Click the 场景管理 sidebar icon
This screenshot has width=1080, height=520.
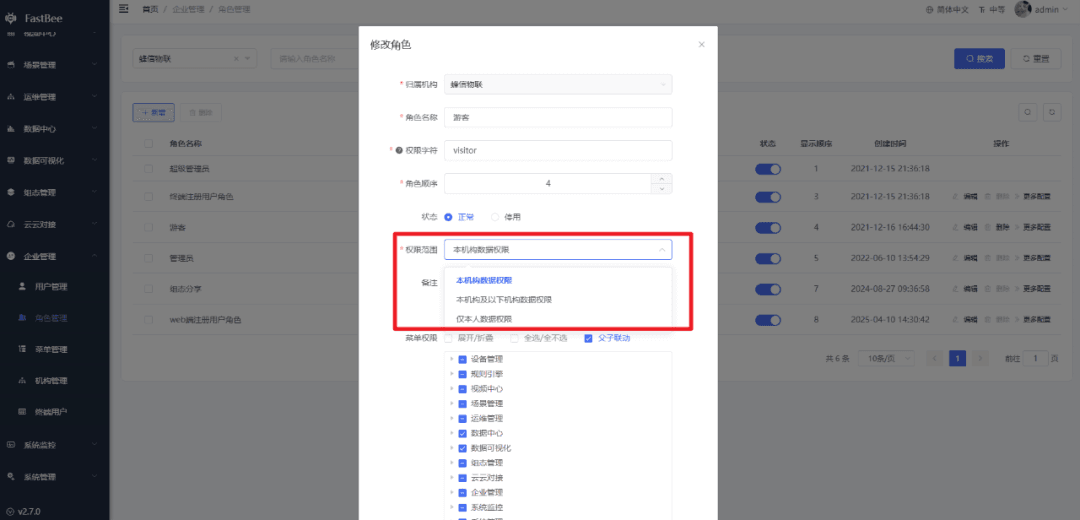pyautogui.click(x=10, y=65)
